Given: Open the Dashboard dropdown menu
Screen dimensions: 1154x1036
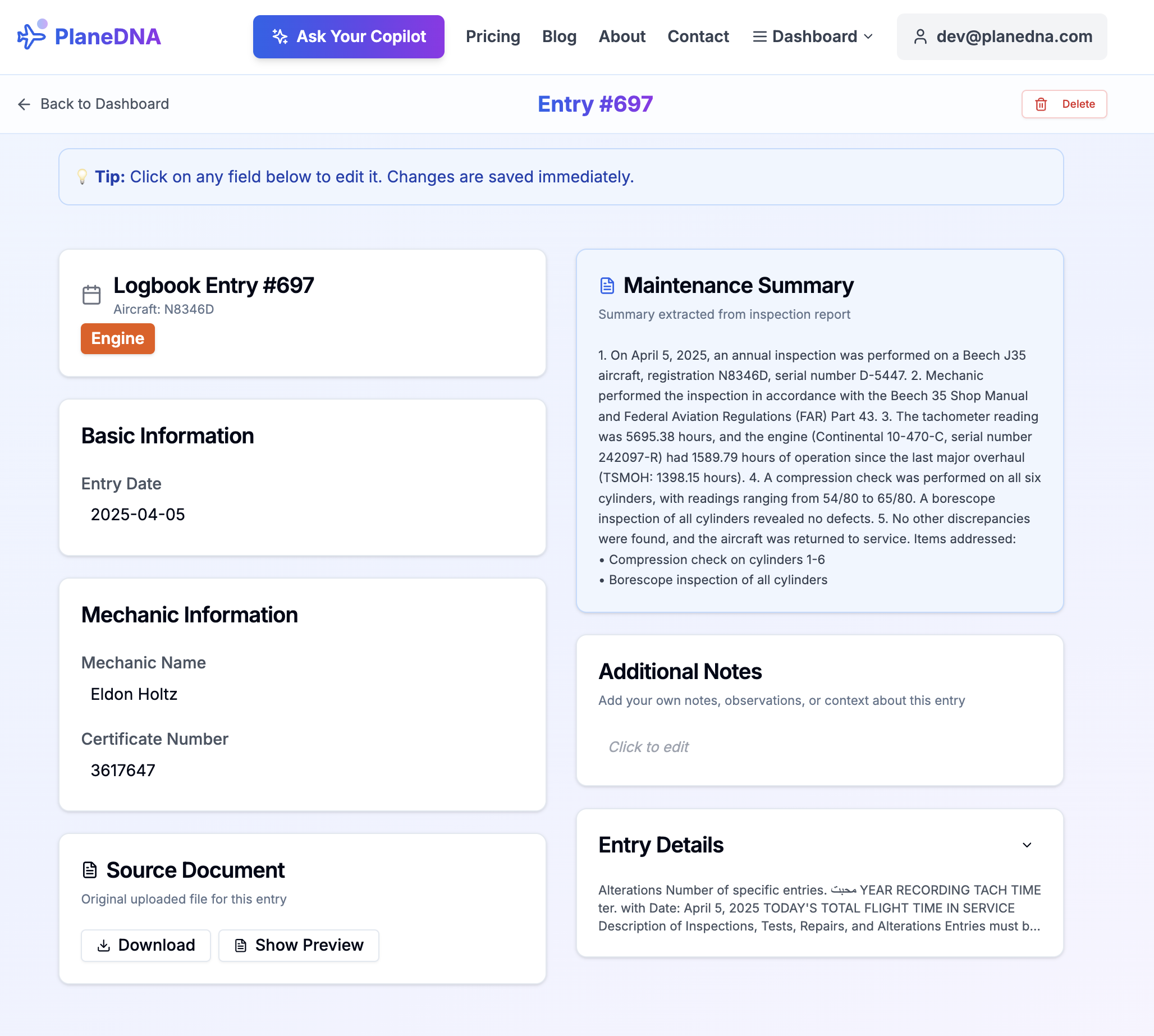Looking at the screenshot, I should 814,36.
